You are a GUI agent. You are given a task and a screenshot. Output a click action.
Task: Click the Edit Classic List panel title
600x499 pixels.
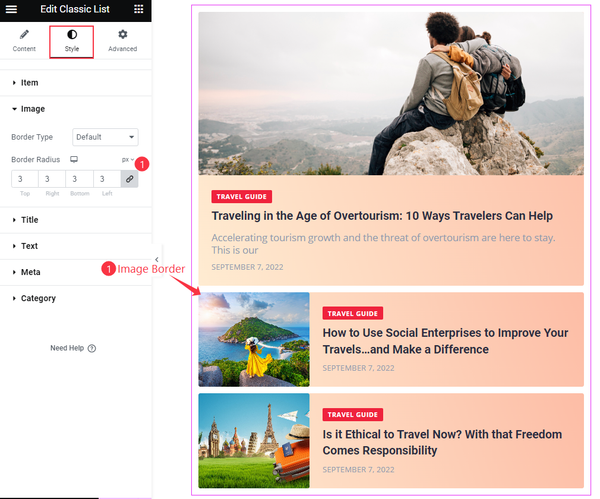click(75, 9)
